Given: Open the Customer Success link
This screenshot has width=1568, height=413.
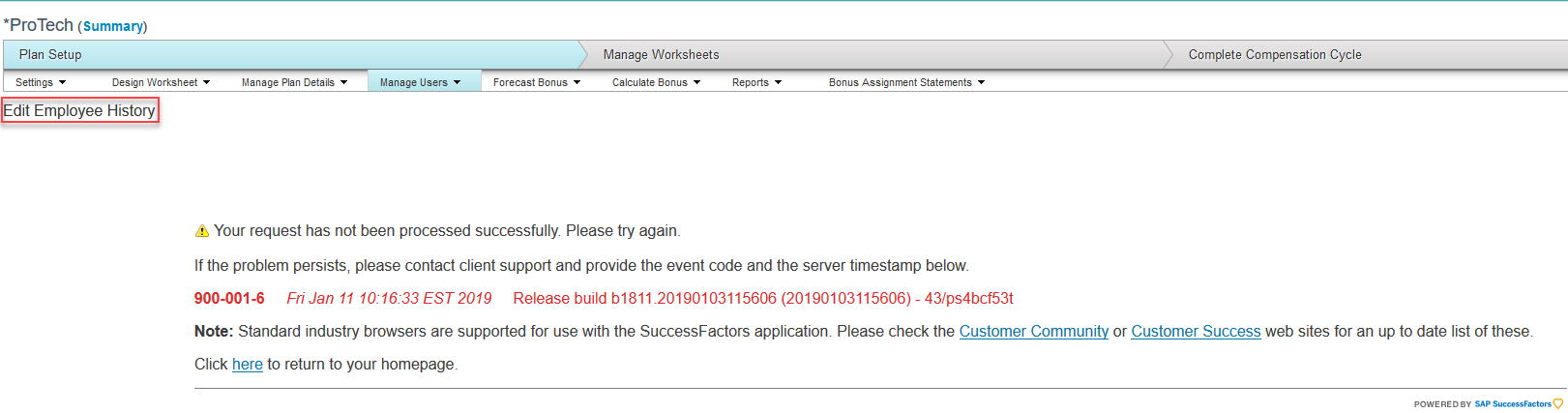Looking at the screenshot, I should click(1196, 331).
